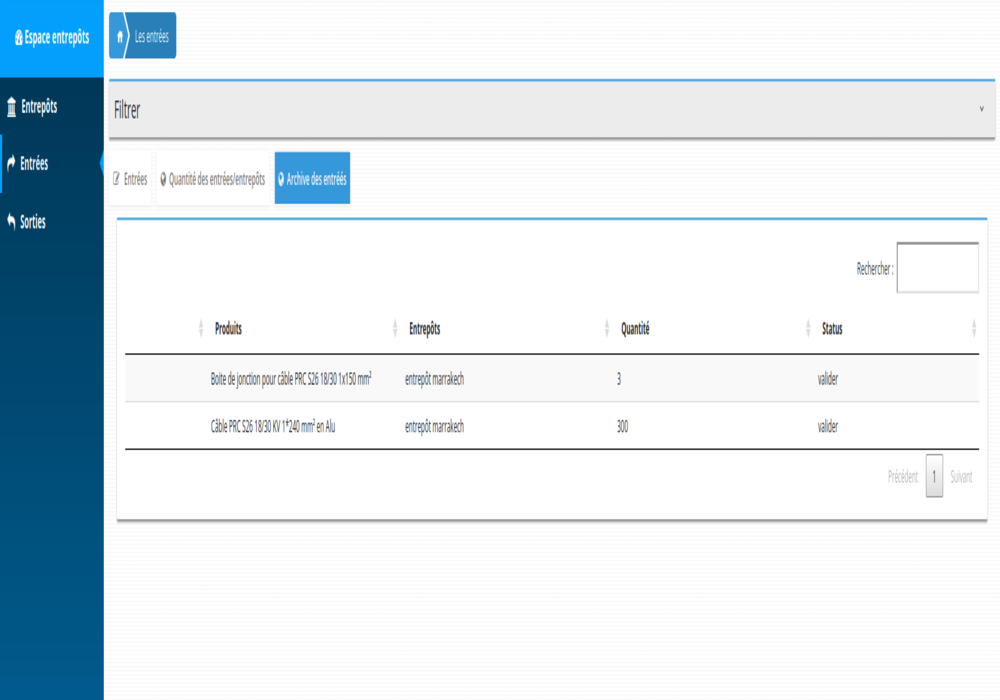Go to the Suivant page
The height and width of the screenshot is (700, 1000).
click(961, 477)
